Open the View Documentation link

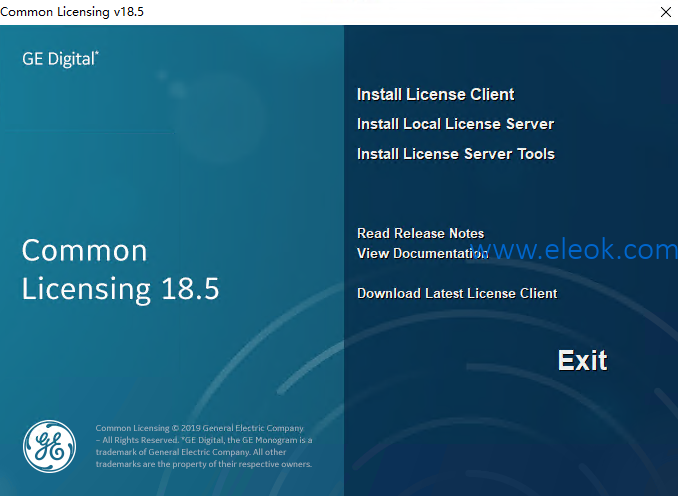point(422,253)
